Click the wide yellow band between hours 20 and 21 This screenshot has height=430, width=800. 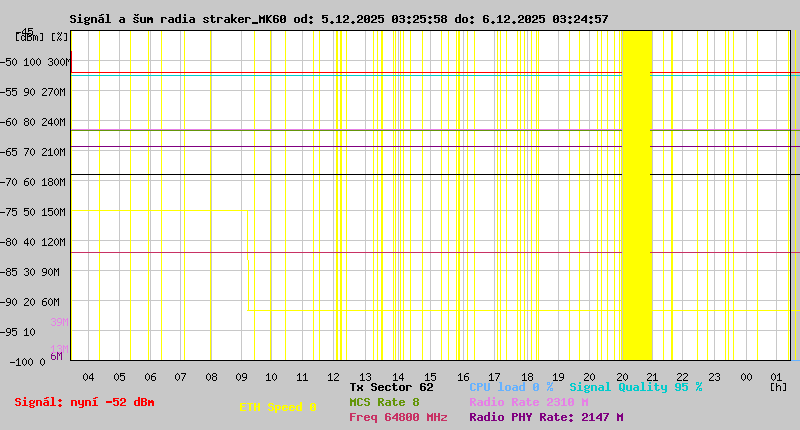pos(637,195)
